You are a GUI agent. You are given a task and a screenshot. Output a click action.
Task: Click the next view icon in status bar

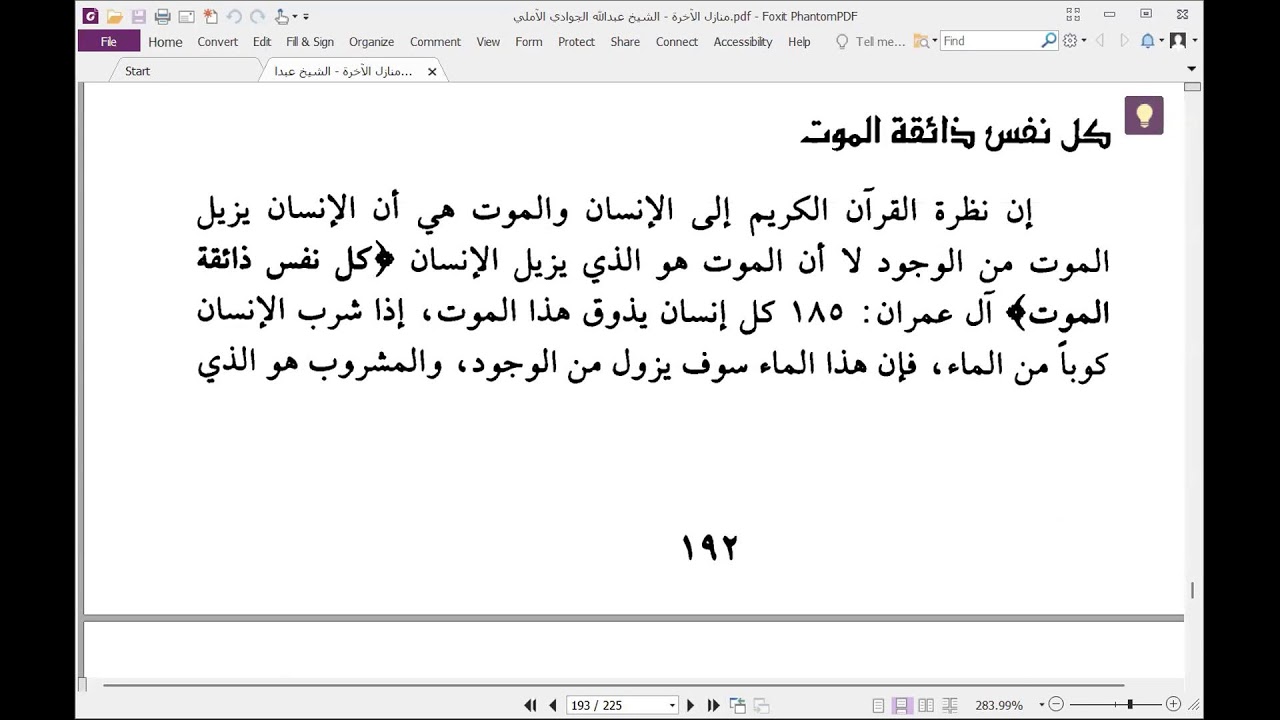(x=760, y=705)
